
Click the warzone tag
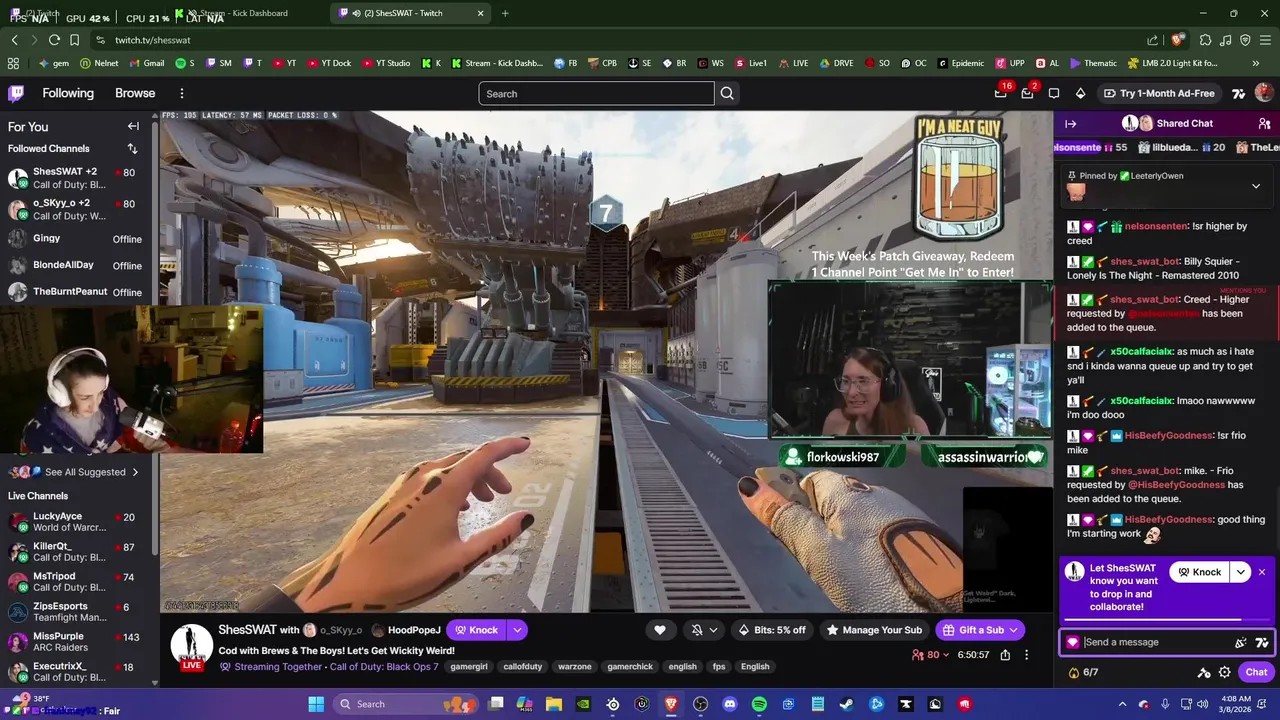pyautogui.click(x=575, y=667)
